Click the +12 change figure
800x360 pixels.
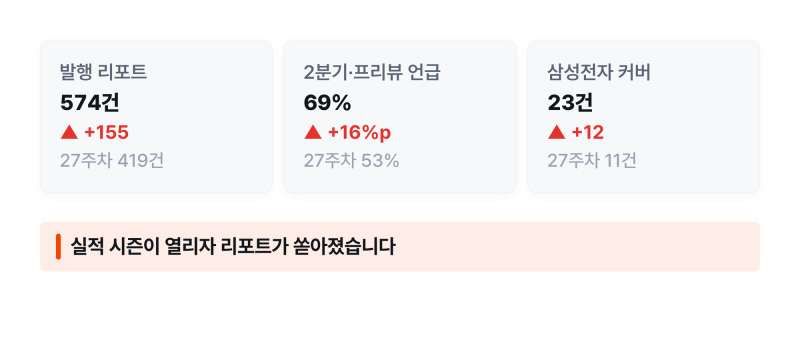[x=588, y=133]
